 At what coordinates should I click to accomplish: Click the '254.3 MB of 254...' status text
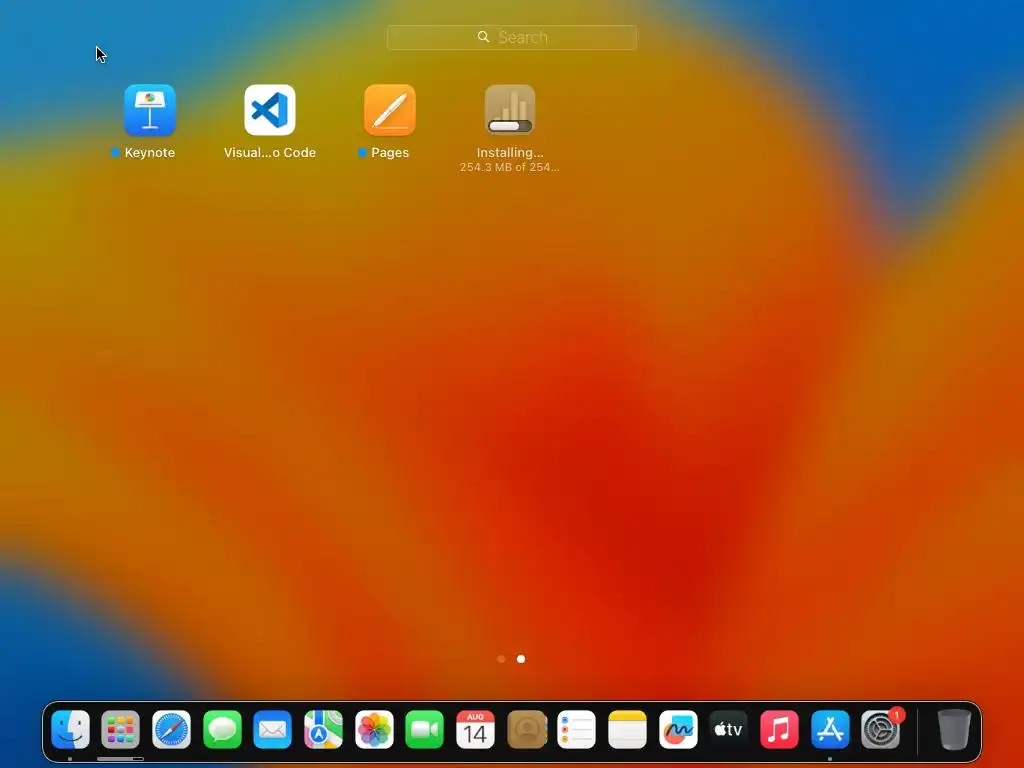pyautogui.click(x=509, y=167)
